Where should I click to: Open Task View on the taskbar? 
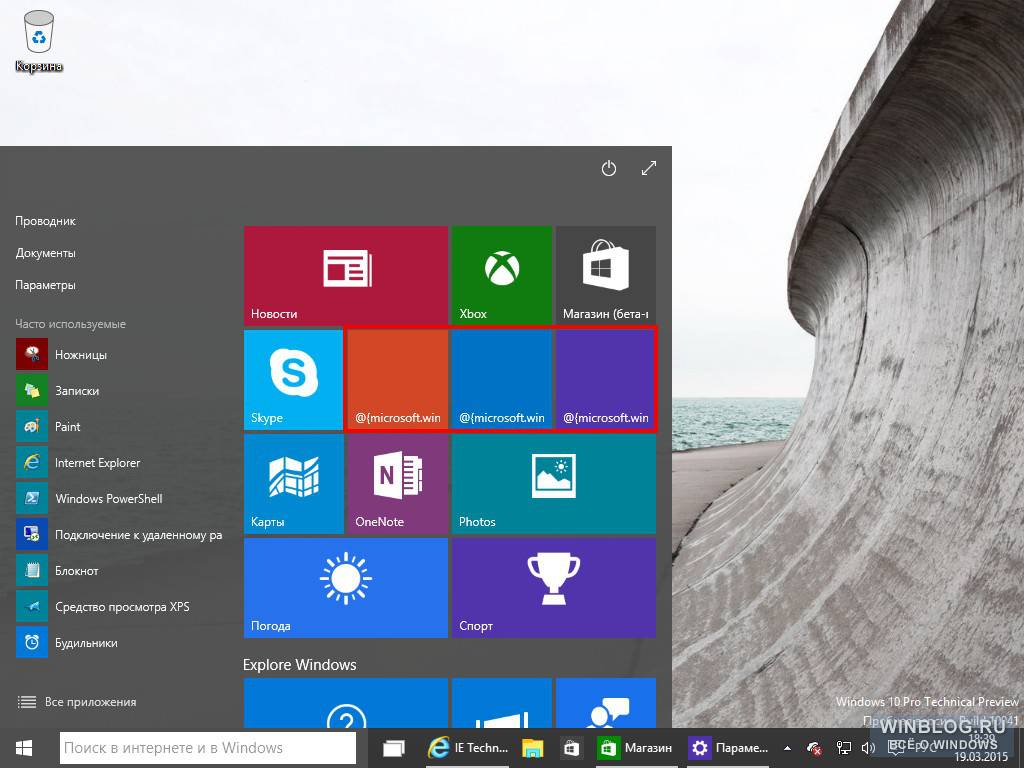394,748
